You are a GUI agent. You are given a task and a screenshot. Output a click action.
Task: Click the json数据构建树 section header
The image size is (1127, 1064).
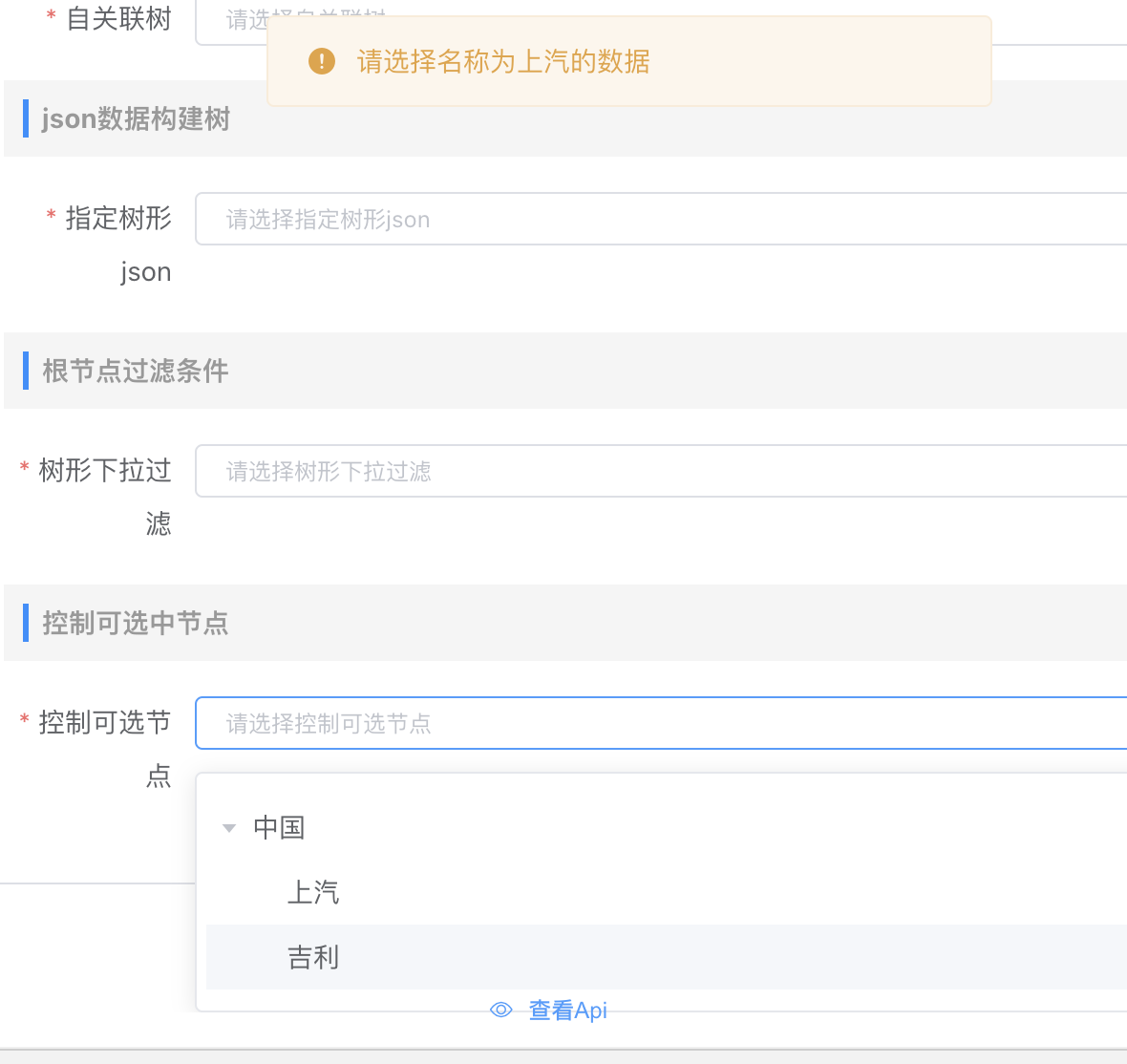[136, 118]
